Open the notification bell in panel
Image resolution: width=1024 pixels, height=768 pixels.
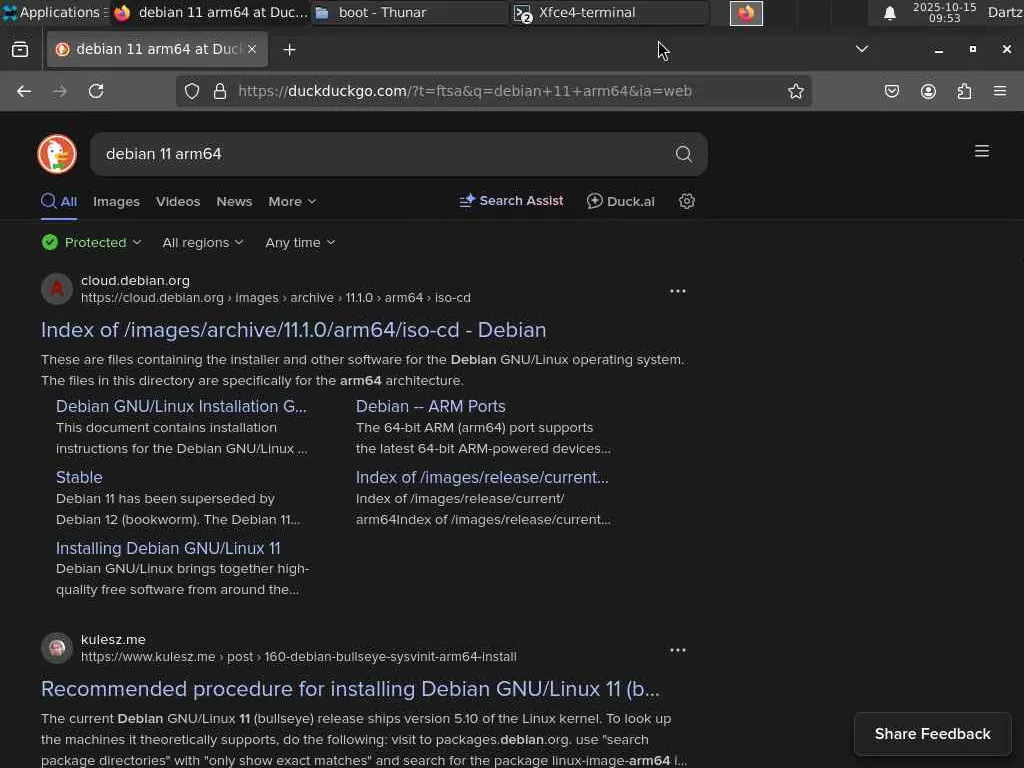coord(889,13)
